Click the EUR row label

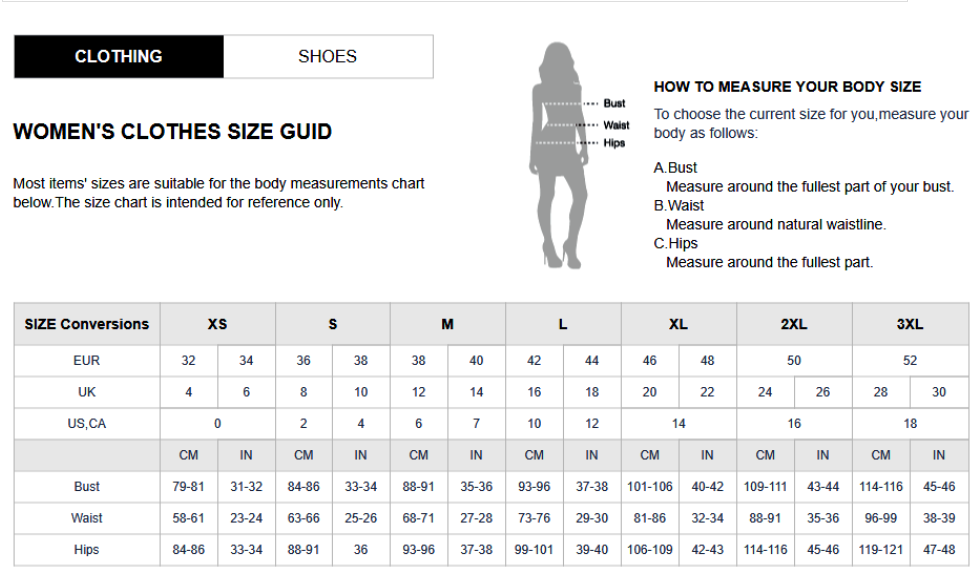[x=87, y=361]
